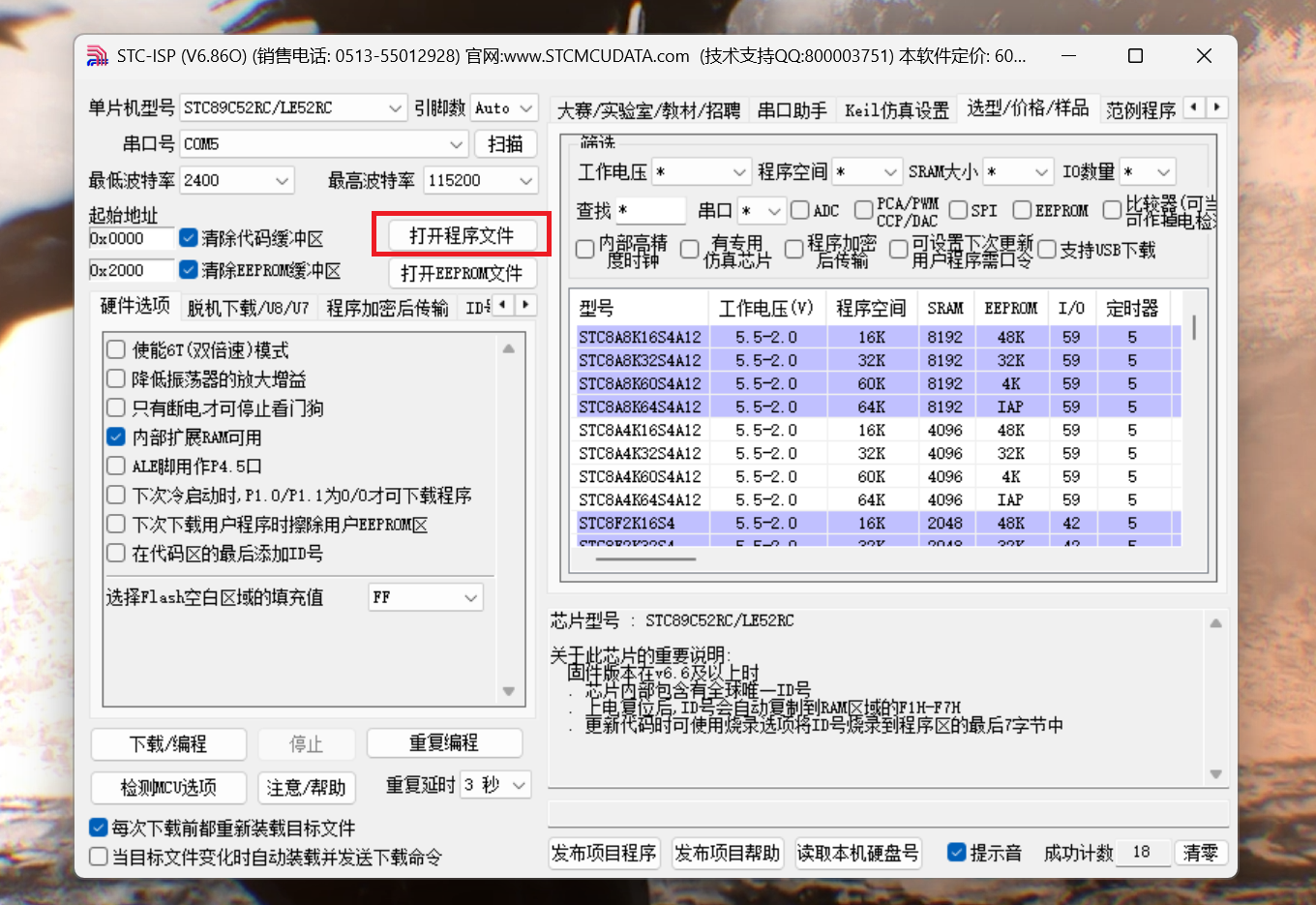The width and height of the screenshot is (1316, 905).
Task: Switch to 大赛/实验室/教材/招聘 tab
Action: (x=648, y=110)
